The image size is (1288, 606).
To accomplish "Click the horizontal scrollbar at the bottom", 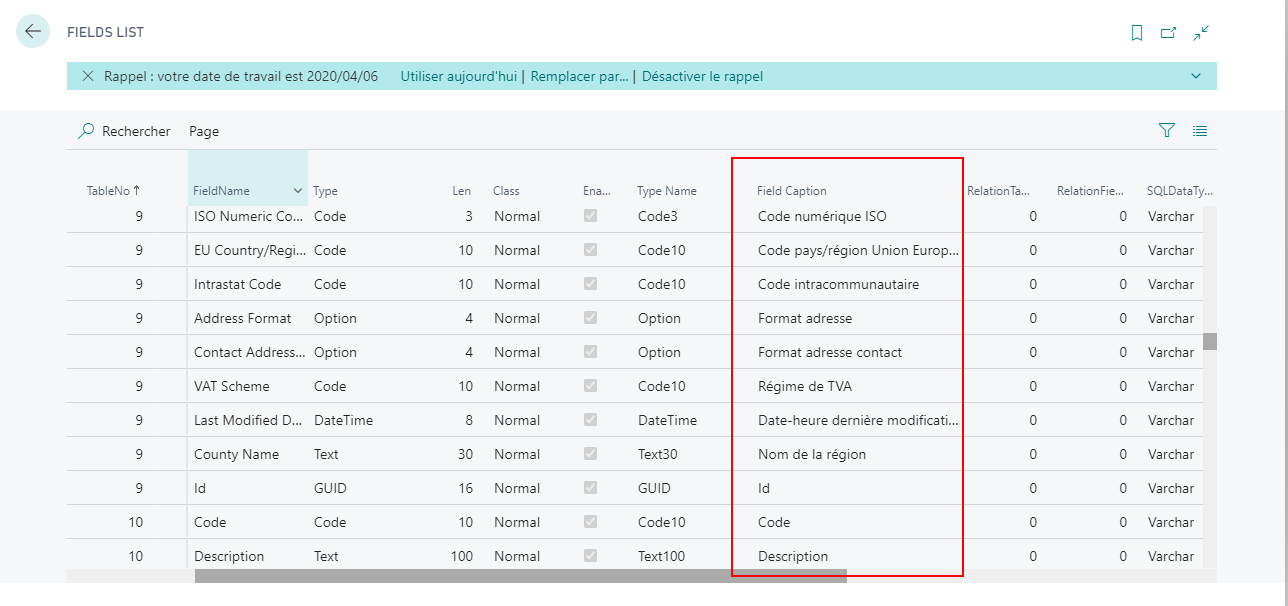I will coord(520,576).
